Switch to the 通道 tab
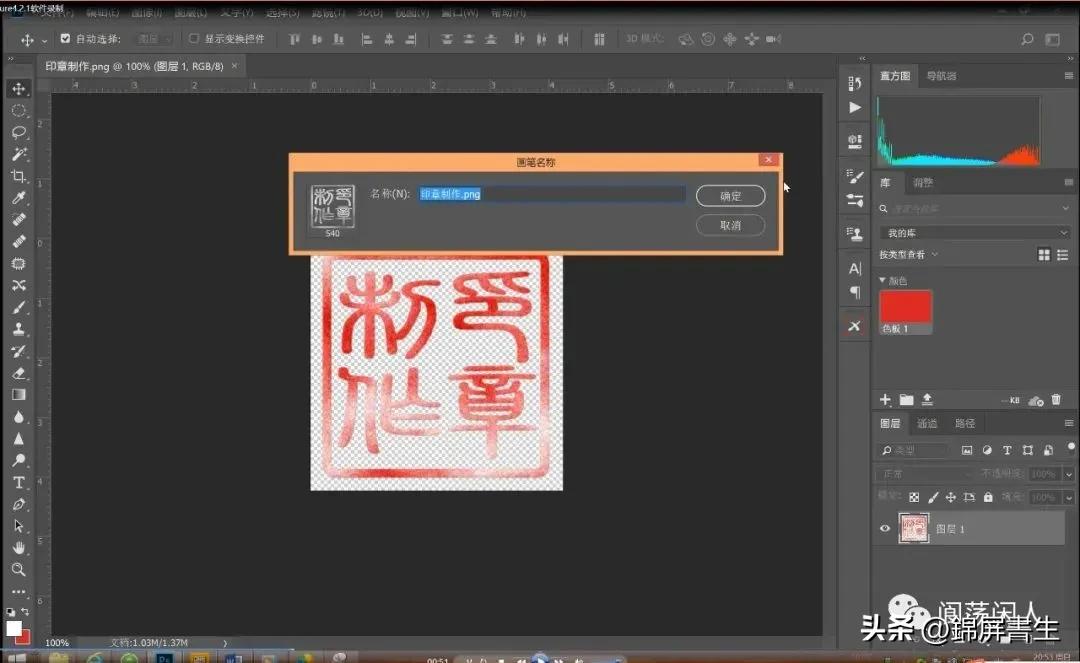The image size is (1080, 663). point(929,423)
